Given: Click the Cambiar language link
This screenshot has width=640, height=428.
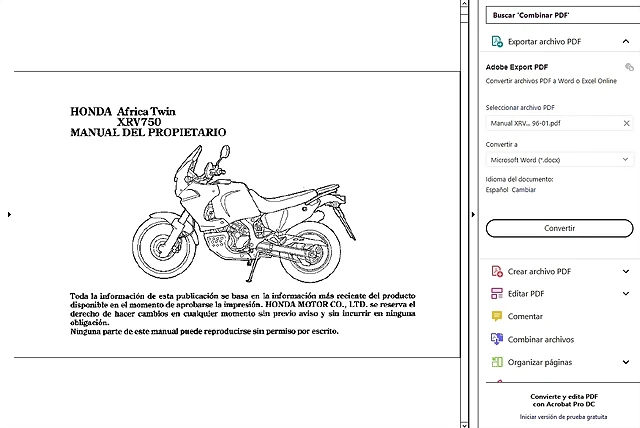Looking at the screenshot, I should tap(524, 190).
